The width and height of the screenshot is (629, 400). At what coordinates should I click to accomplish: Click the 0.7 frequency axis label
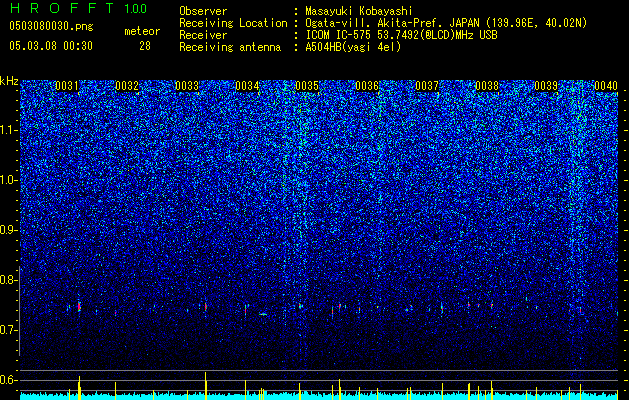[x=9, y=330]
